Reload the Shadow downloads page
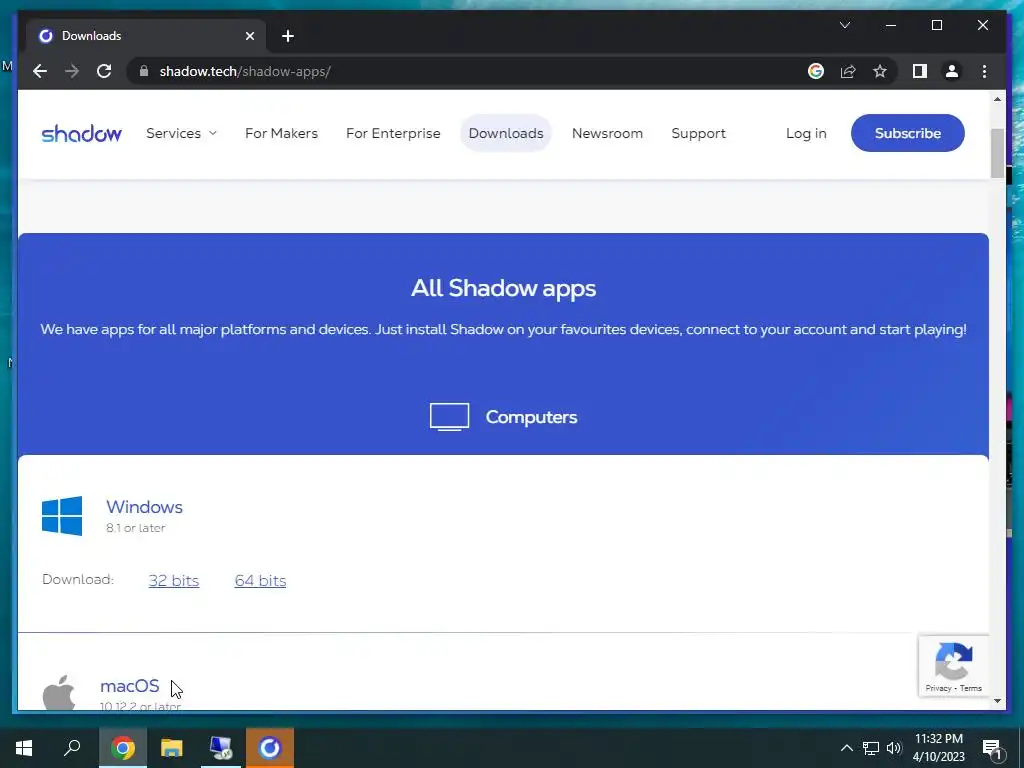Viewport: 1024px width, 768px height. click(104, 71)
